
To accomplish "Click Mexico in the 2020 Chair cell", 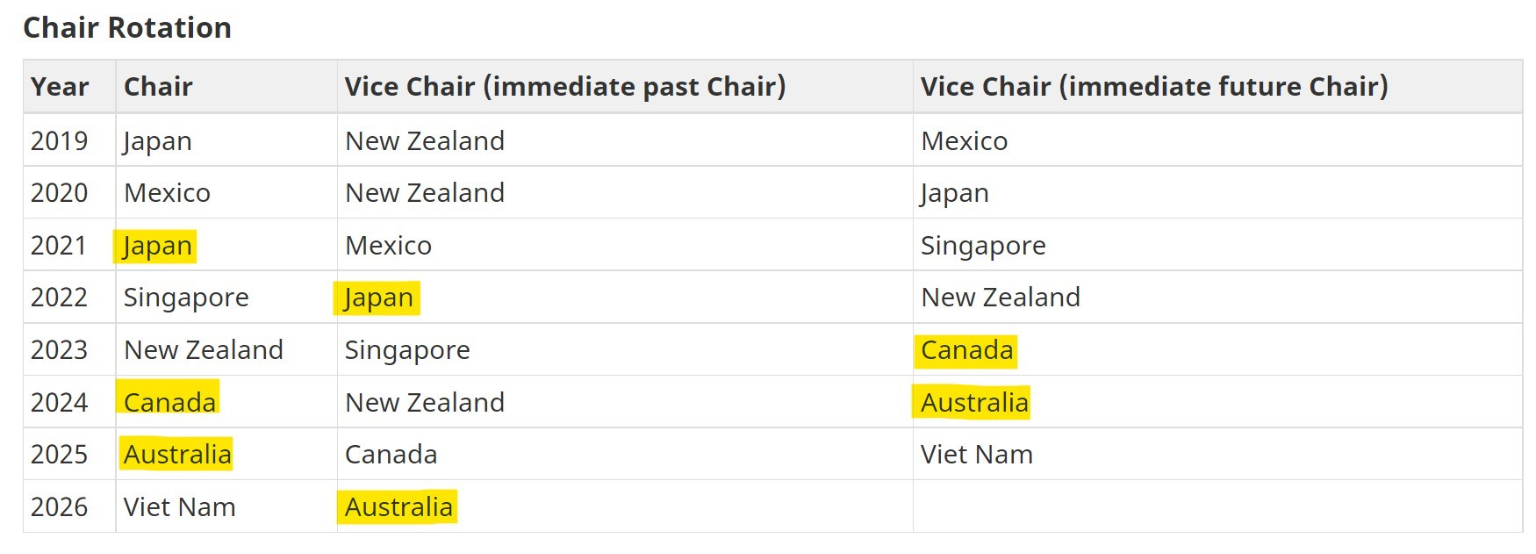I will (x=167, y=193).
